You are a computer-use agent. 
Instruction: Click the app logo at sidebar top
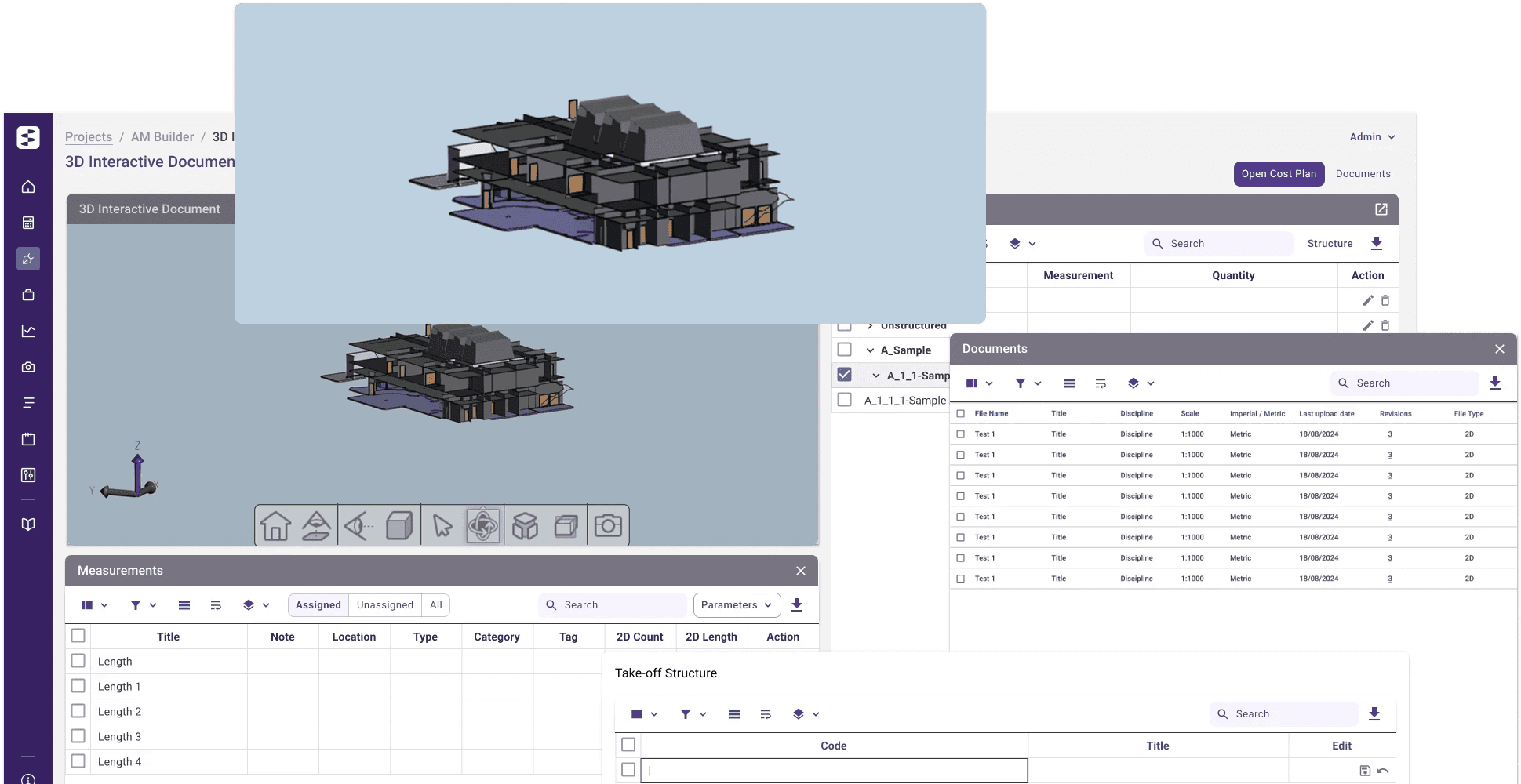click(x=28, y=137)
